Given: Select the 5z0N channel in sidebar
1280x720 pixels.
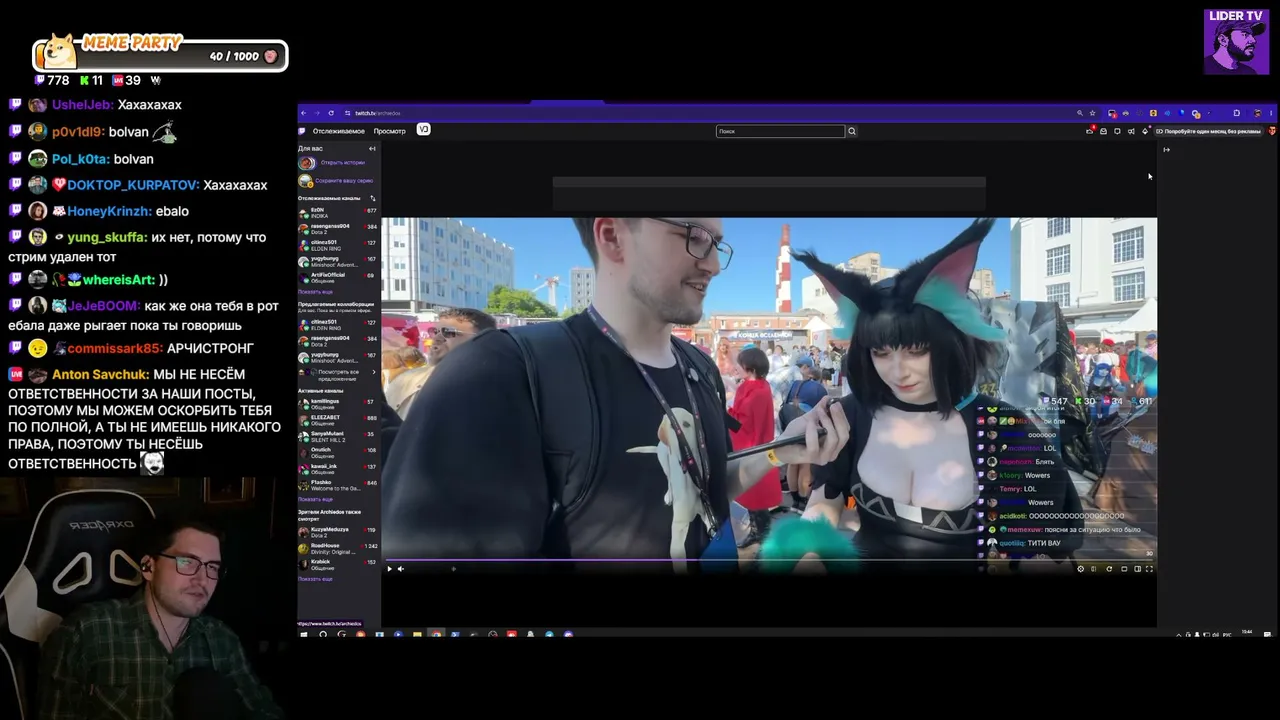Looking at the screenshot, I should click(x=338, y=212).
